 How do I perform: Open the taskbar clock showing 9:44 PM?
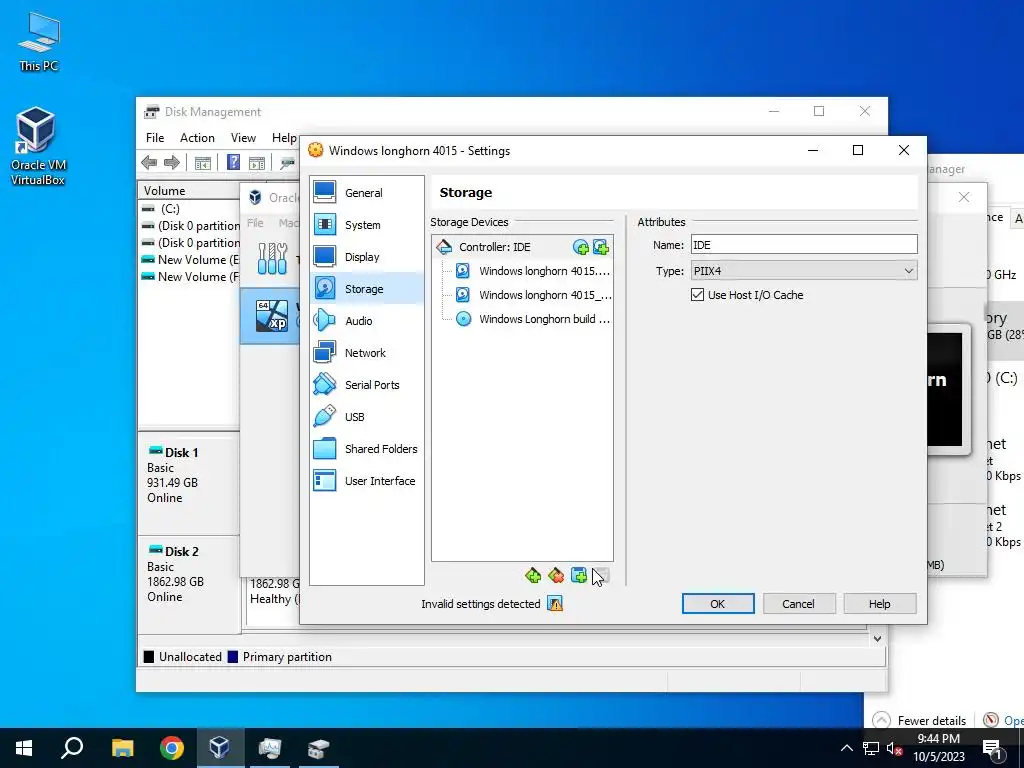click(x=938, y=748)
